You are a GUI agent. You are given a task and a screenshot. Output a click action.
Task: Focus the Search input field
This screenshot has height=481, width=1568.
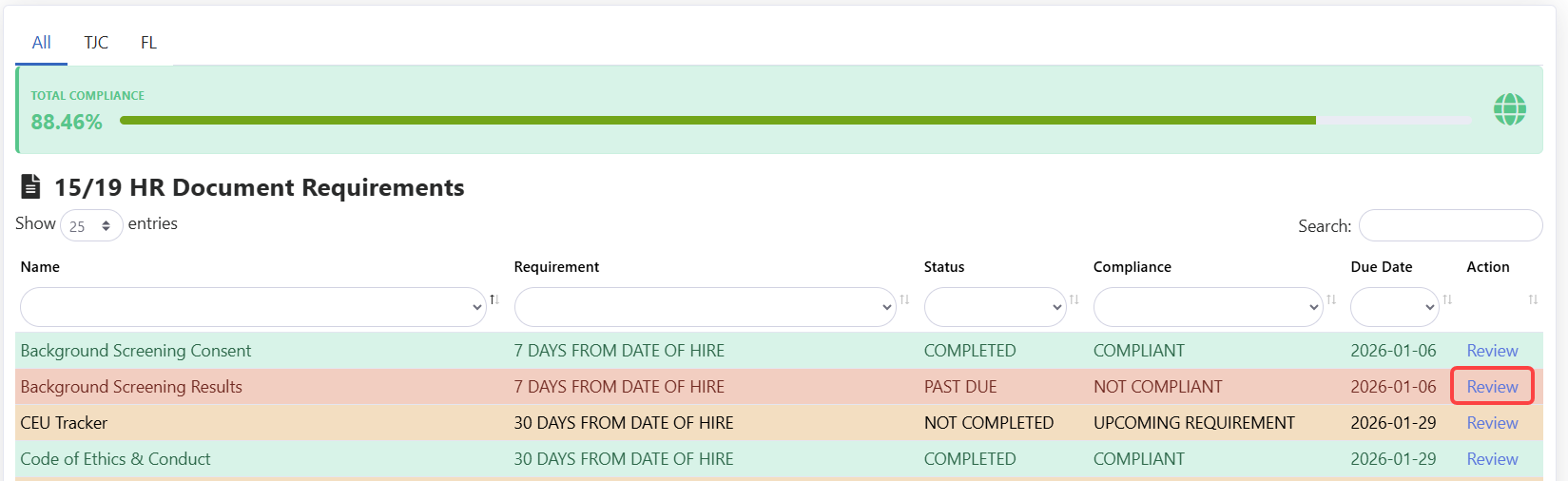(x=1450, y=225)
